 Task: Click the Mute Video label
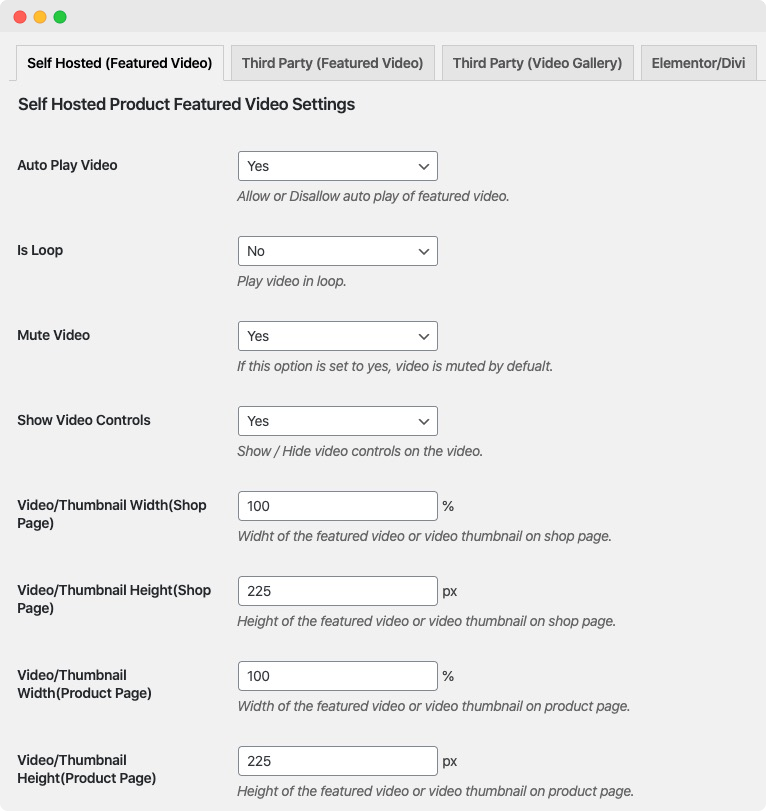pyautogui.click(x=53, y=335)
